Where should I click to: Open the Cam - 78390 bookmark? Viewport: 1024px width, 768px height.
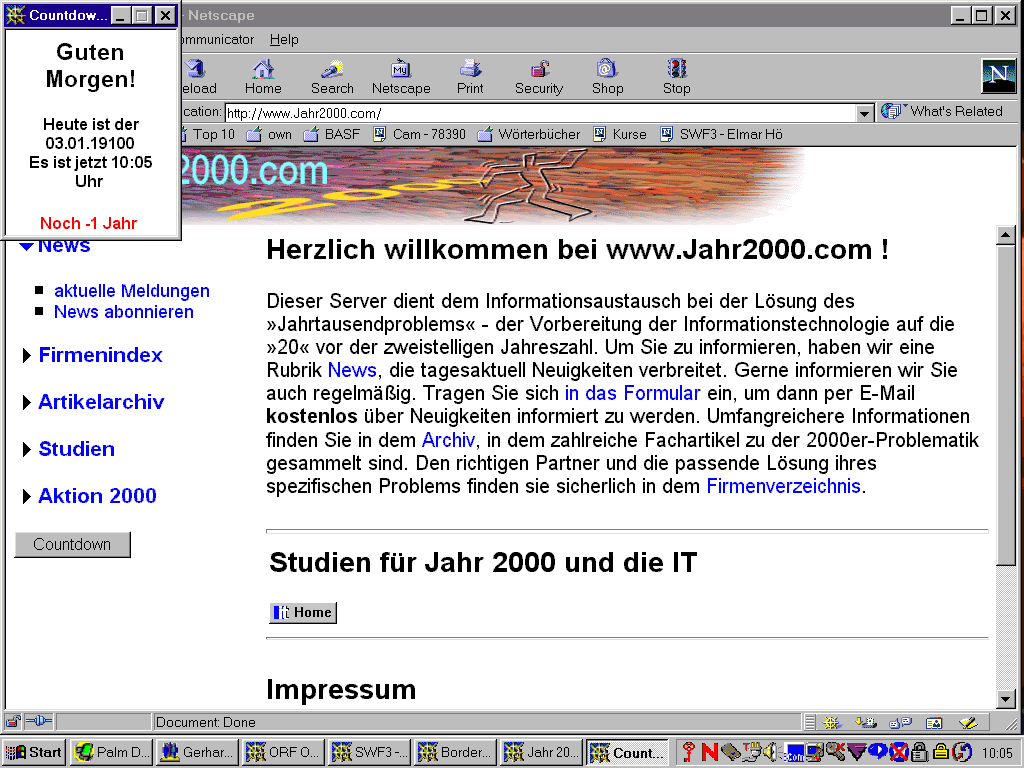click(419, 135)
